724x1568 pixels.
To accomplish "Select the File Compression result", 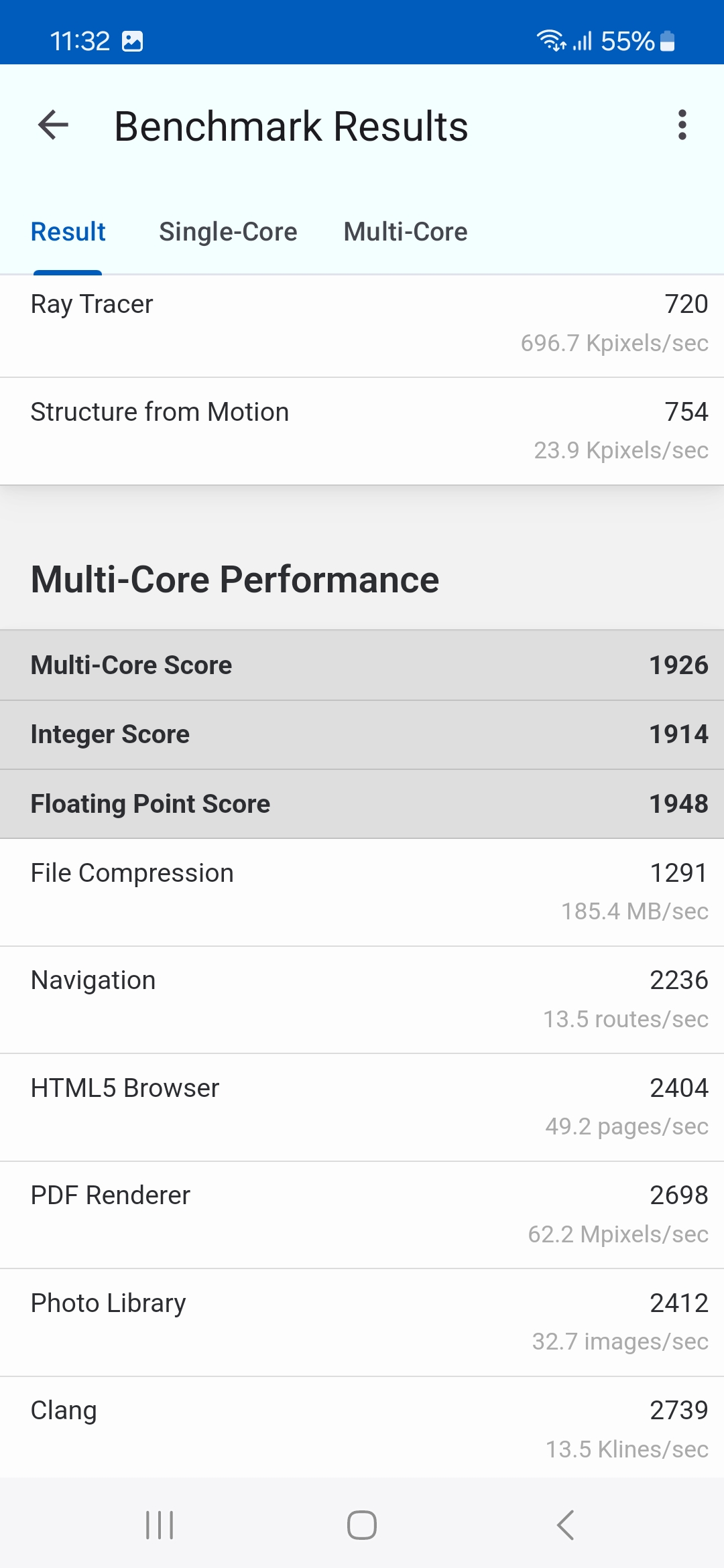I will (362, 892).
